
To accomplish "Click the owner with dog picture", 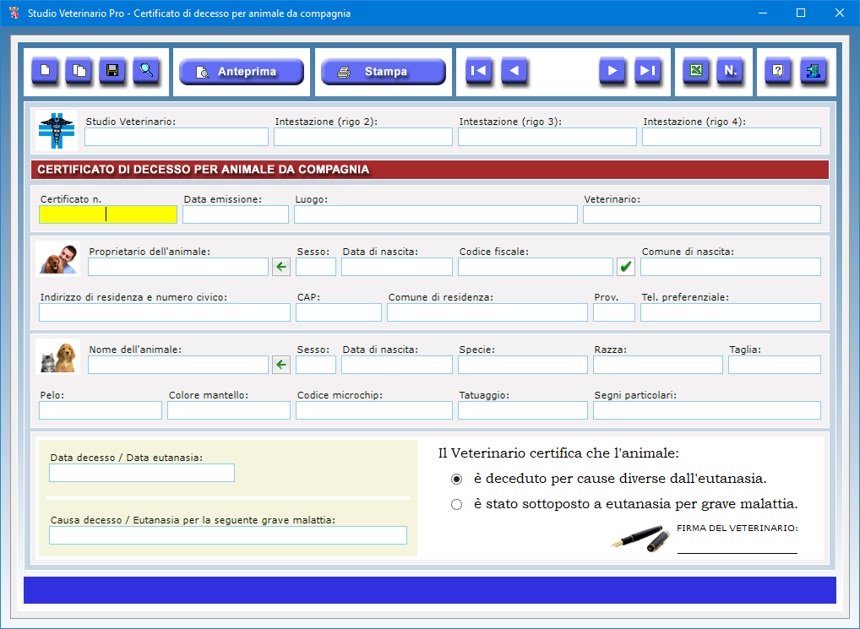I will click(x=58, y=258).
